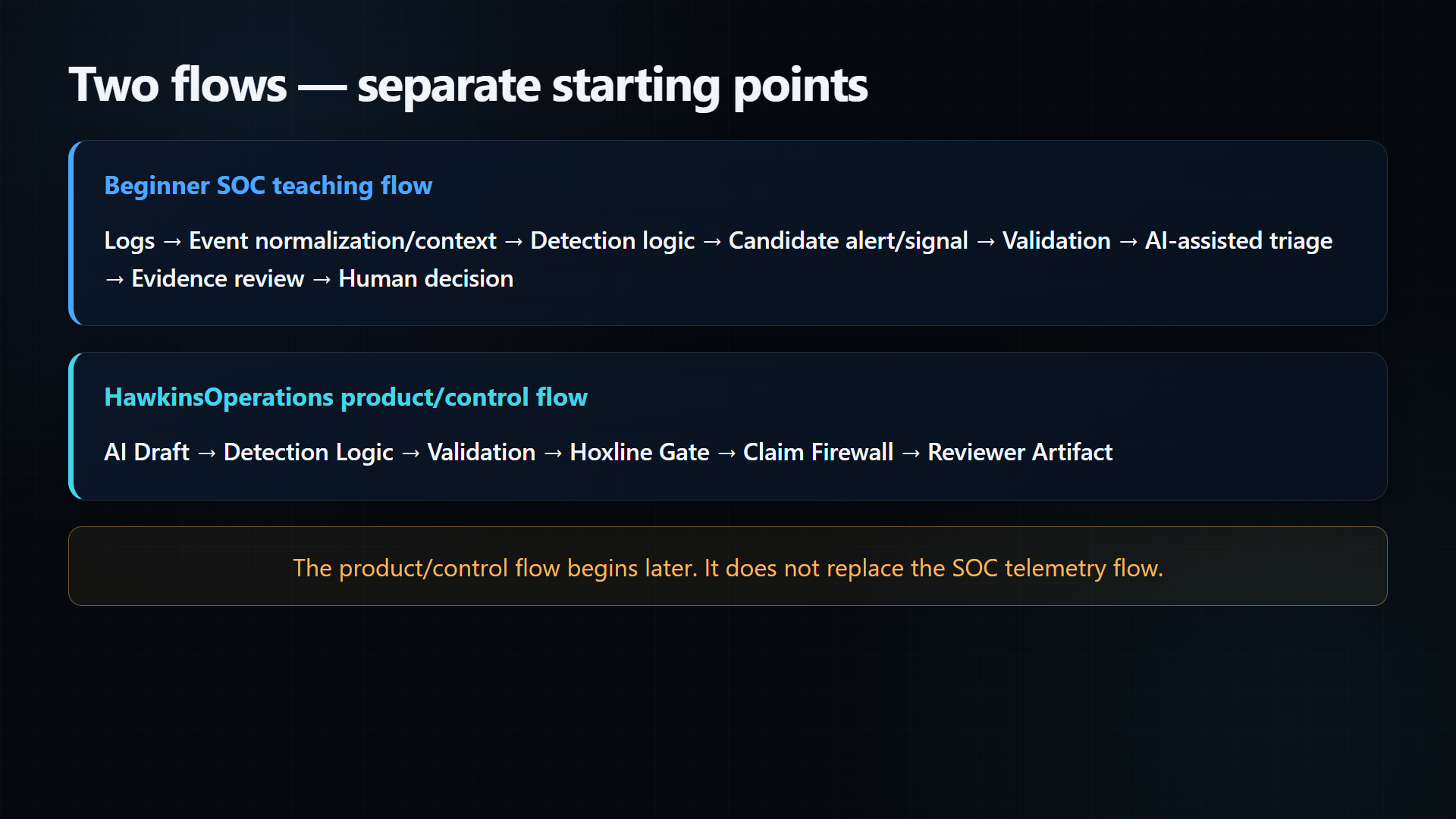Click the 'Hoxline Gate' step

pyautogui.click(x=640, y=453)
